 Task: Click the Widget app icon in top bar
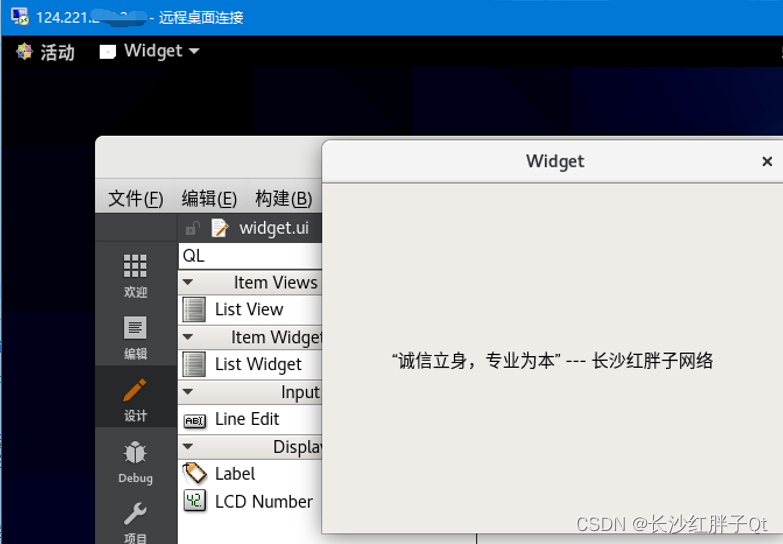point(107,51)
